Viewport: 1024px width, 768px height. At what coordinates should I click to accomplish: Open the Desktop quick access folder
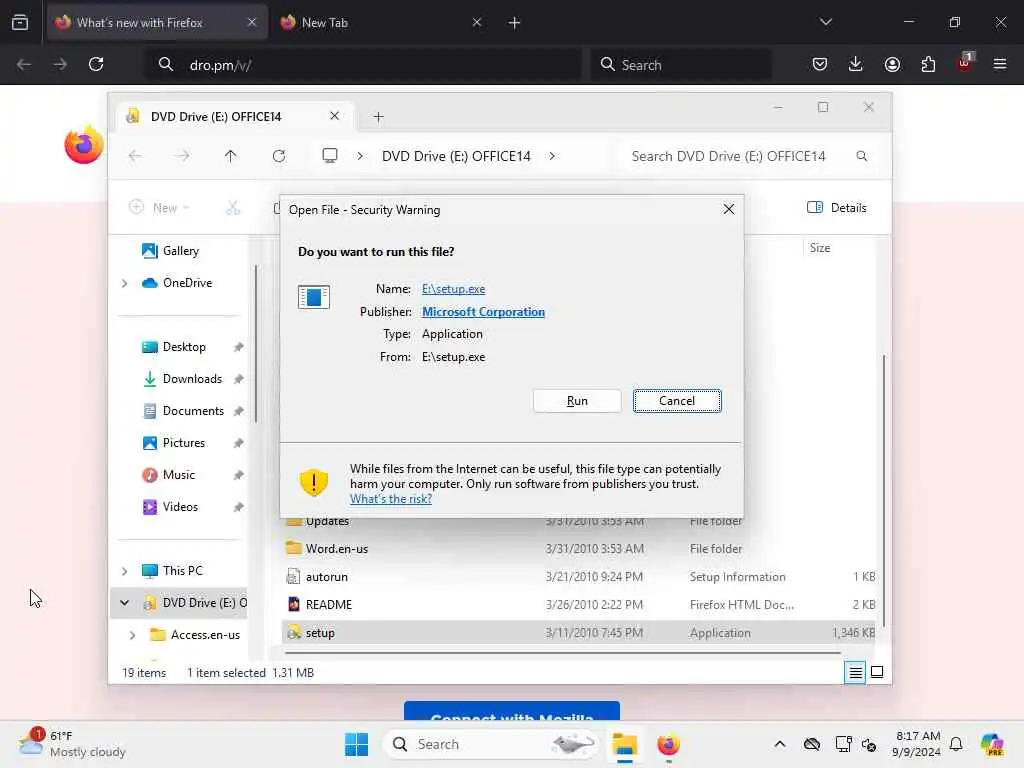184,347
